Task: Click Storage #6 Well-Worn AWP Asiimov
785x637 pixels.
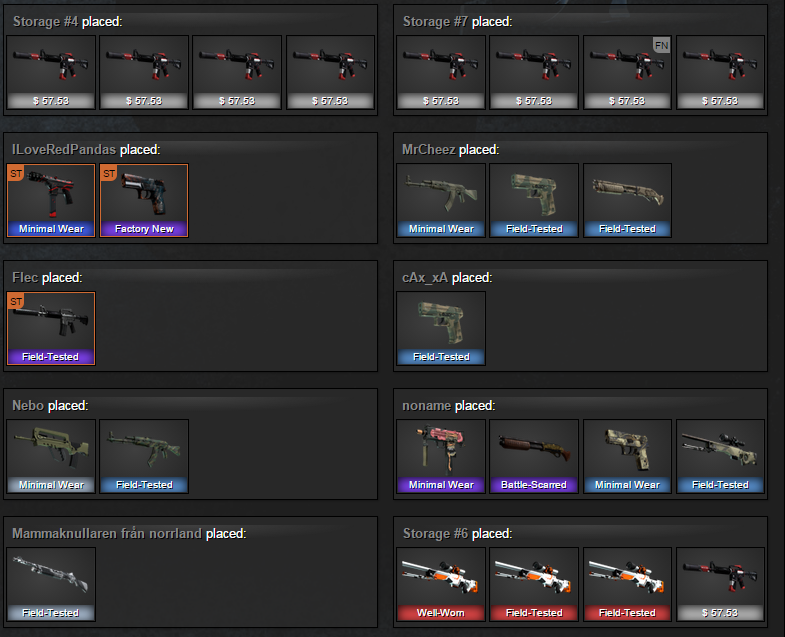Action: point(441,584)
